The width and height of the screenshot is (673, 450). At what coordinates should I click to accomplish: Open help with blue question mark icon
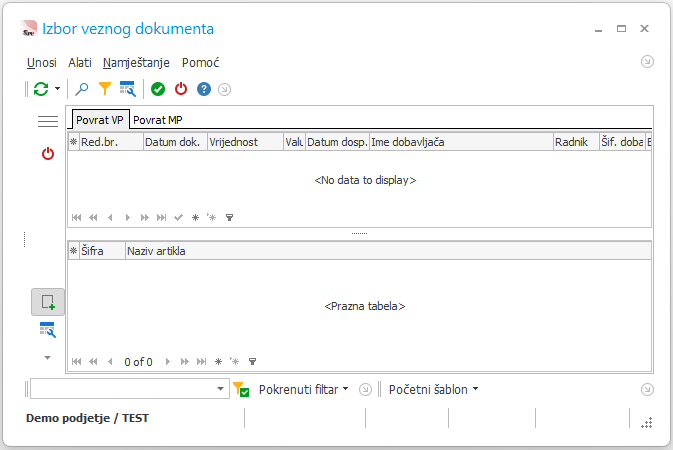click(x=204, y=89)
